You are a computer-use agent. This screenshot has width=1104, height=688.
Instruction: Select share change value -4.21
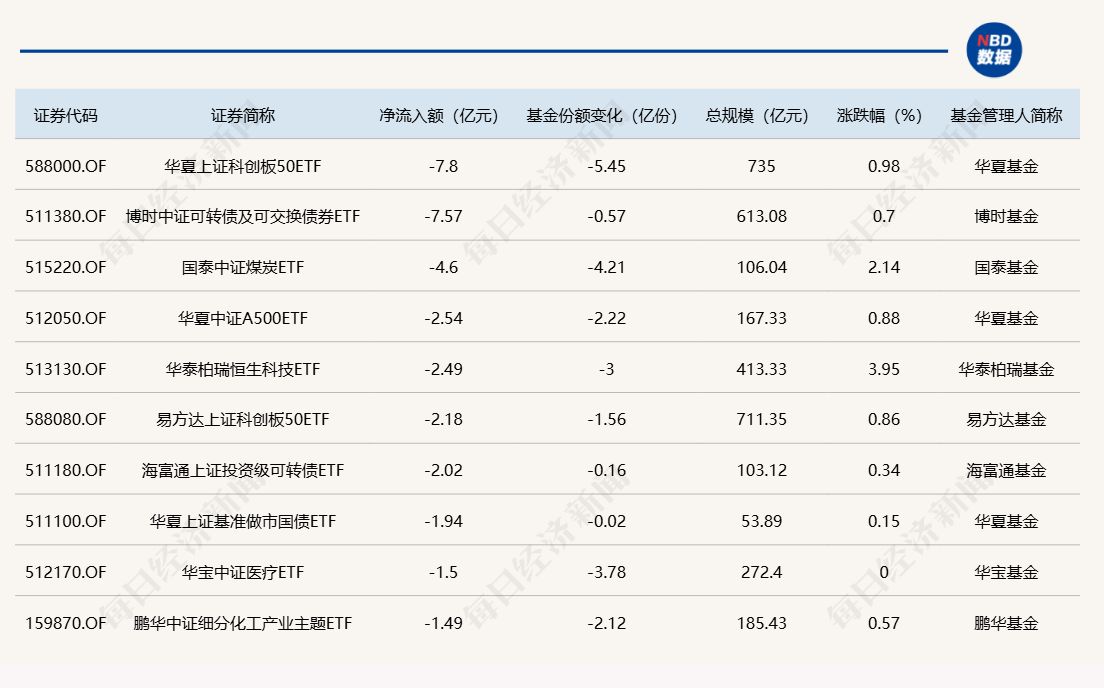coord(606,268)
